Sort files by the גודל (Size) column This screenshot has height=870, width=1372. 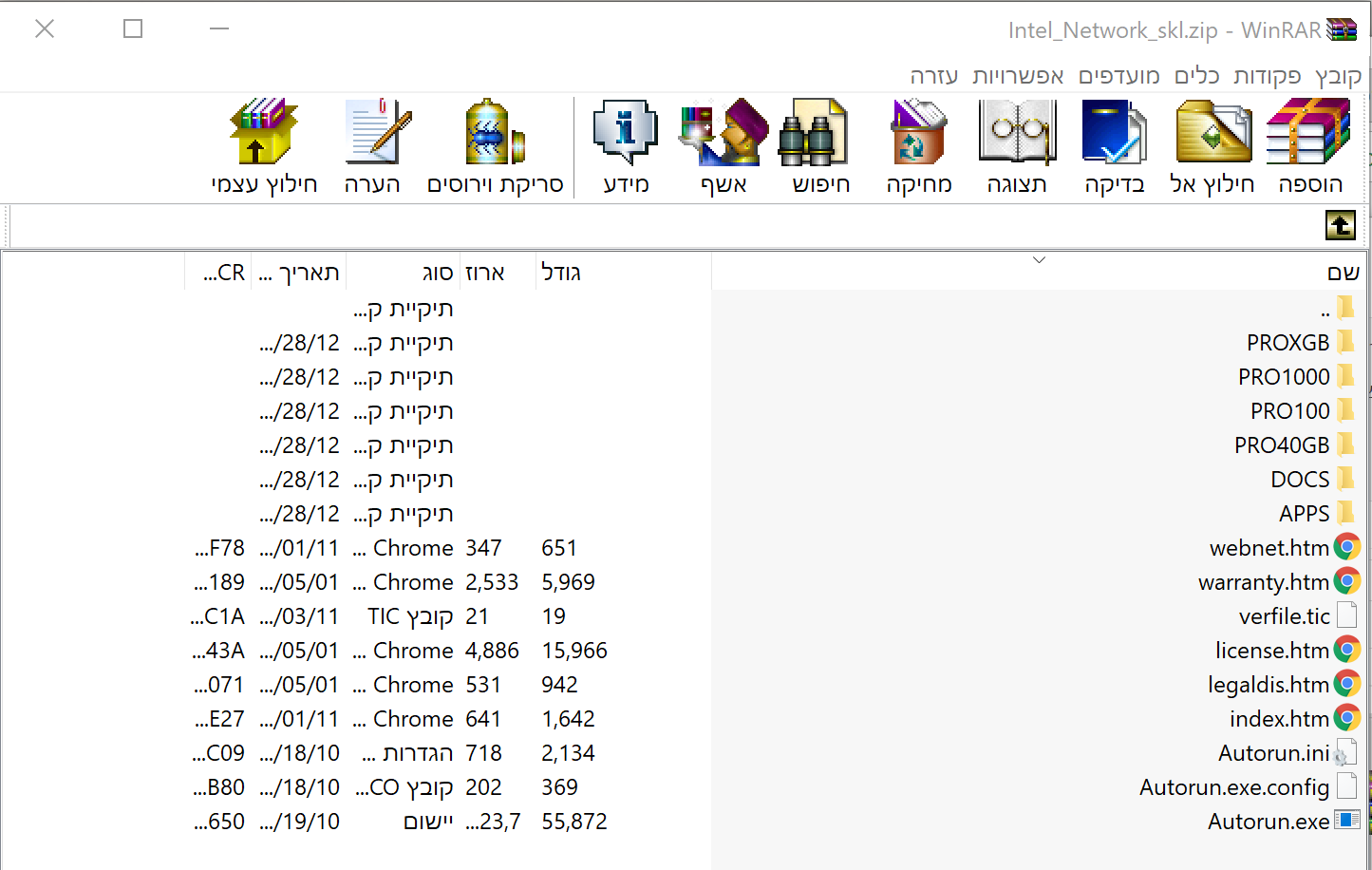point(623,273)
